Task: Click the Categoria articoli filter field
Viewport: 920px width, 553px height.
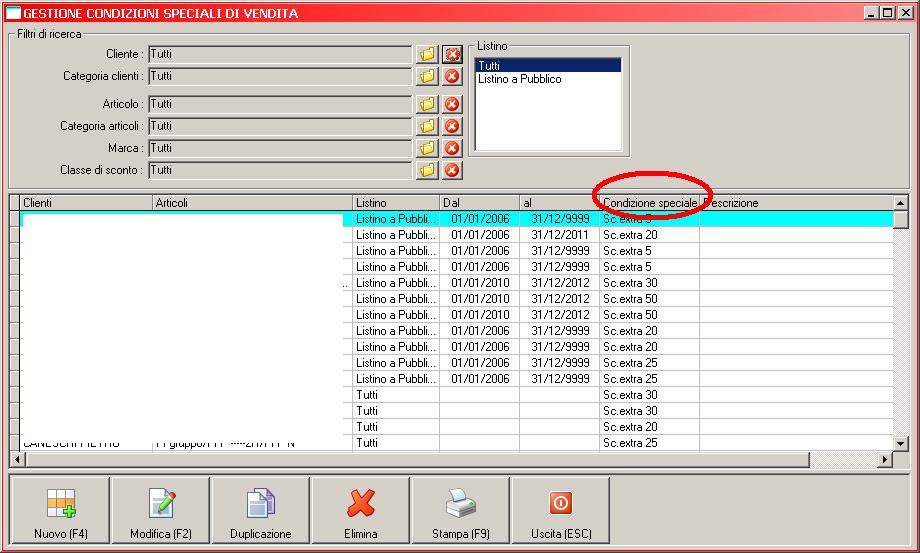Action: tap(280, 126)
